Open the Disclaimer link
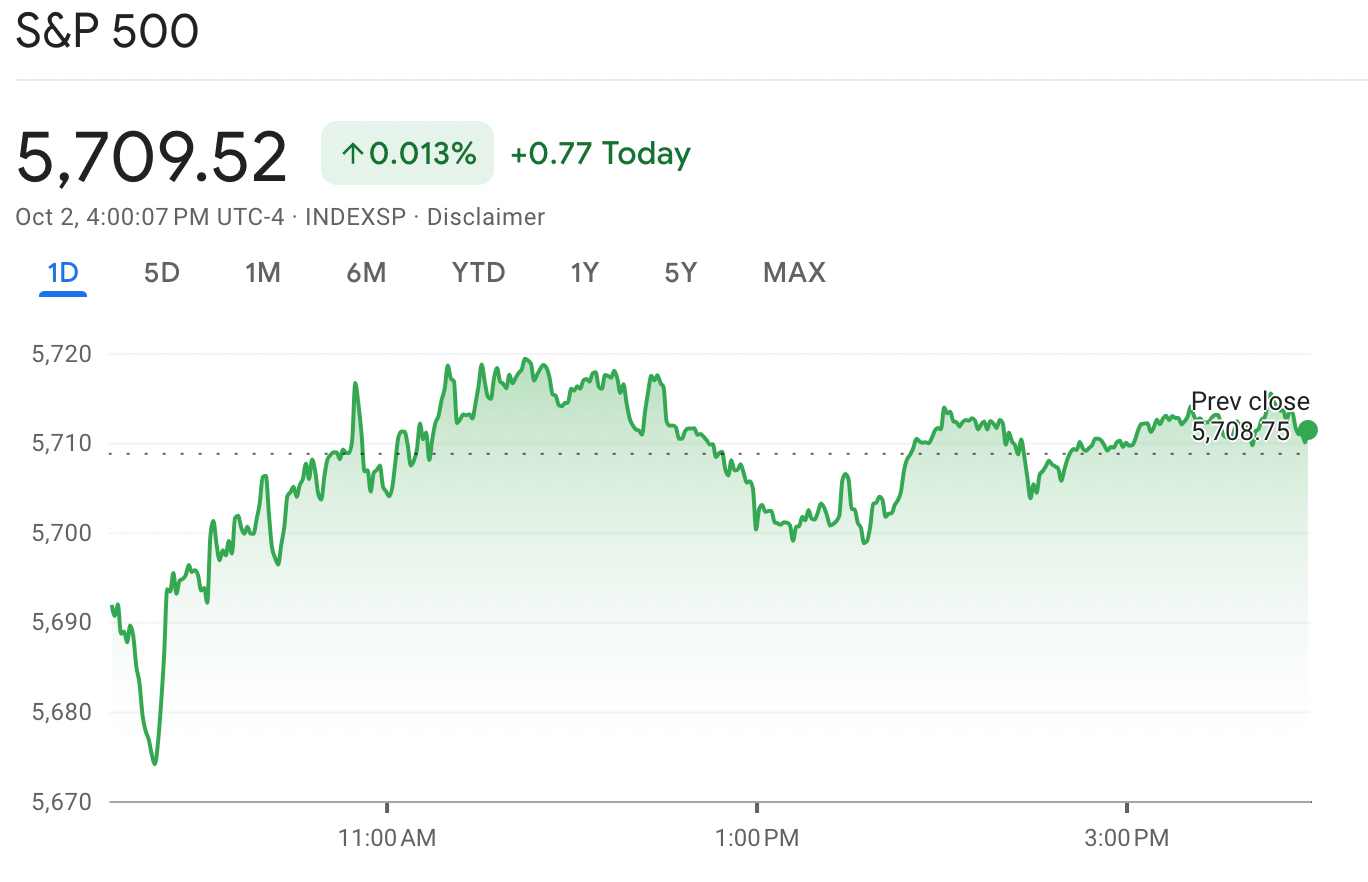Viewport: 1368px width, 882px height. [487, 216]
